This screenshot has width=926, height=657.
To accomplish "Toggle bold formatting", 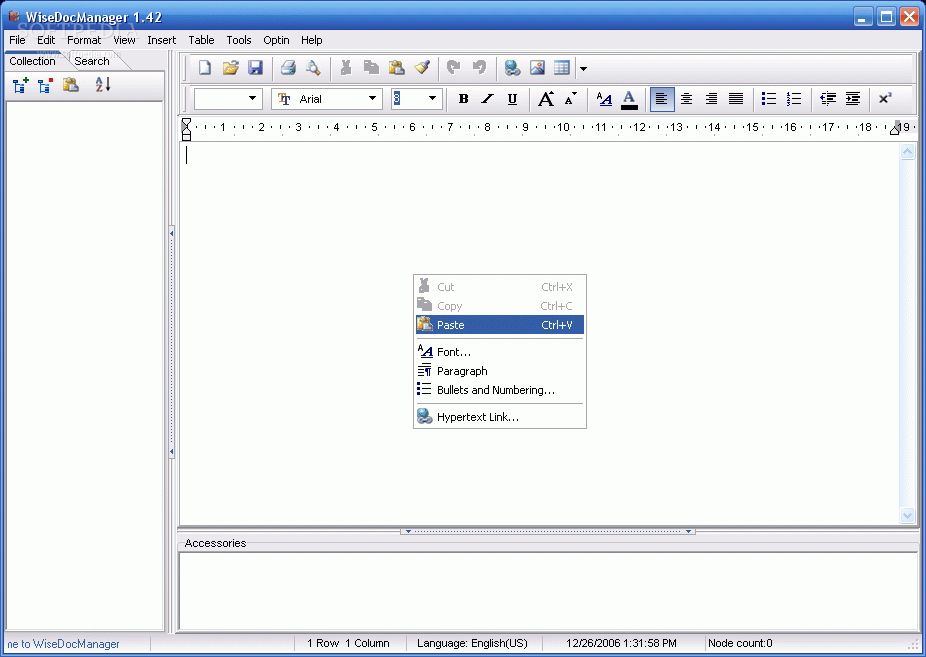I will pos(463,99).
